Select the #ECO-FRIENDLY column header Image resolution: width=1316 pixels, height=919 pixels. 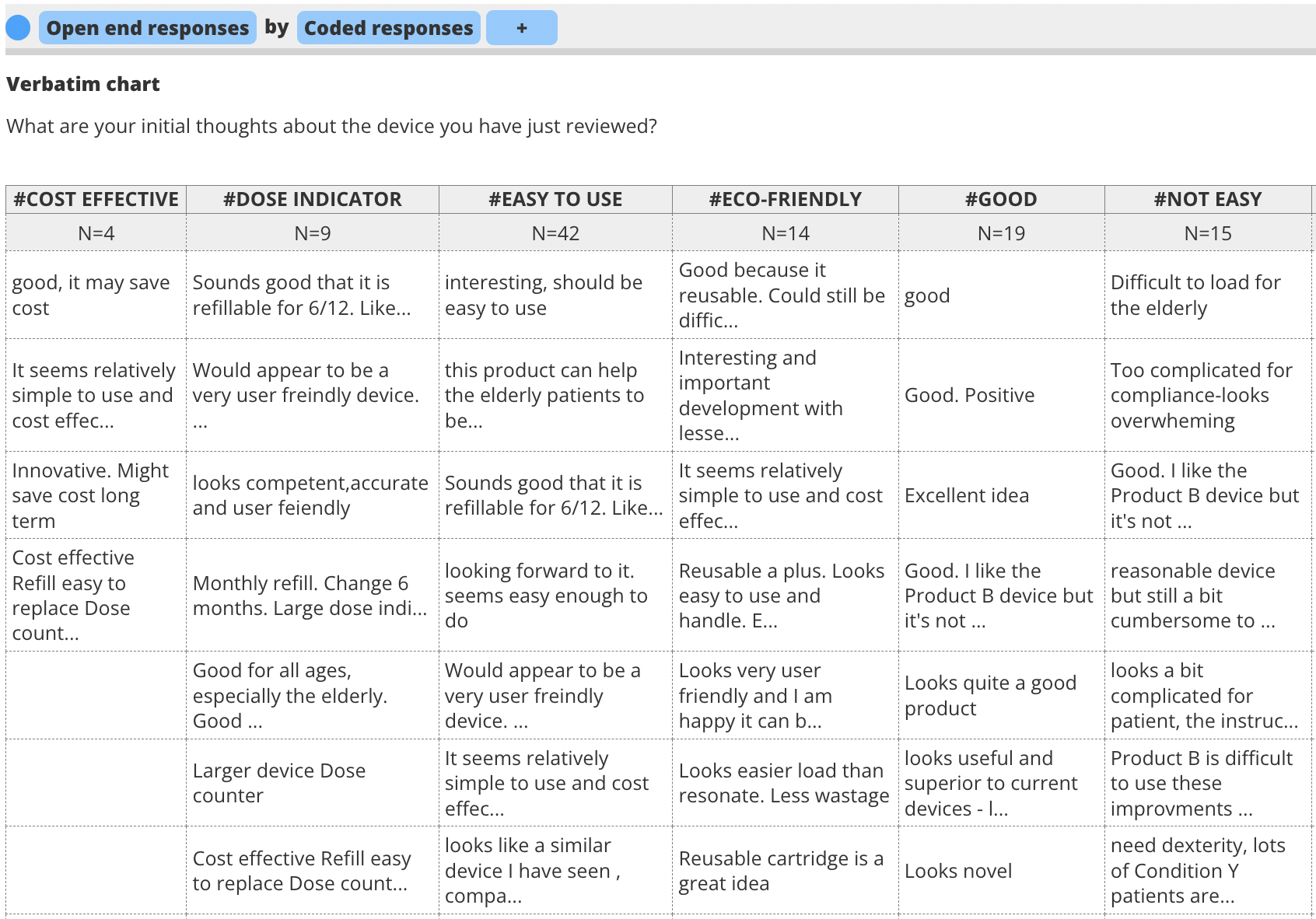click(x=785, y=200)
